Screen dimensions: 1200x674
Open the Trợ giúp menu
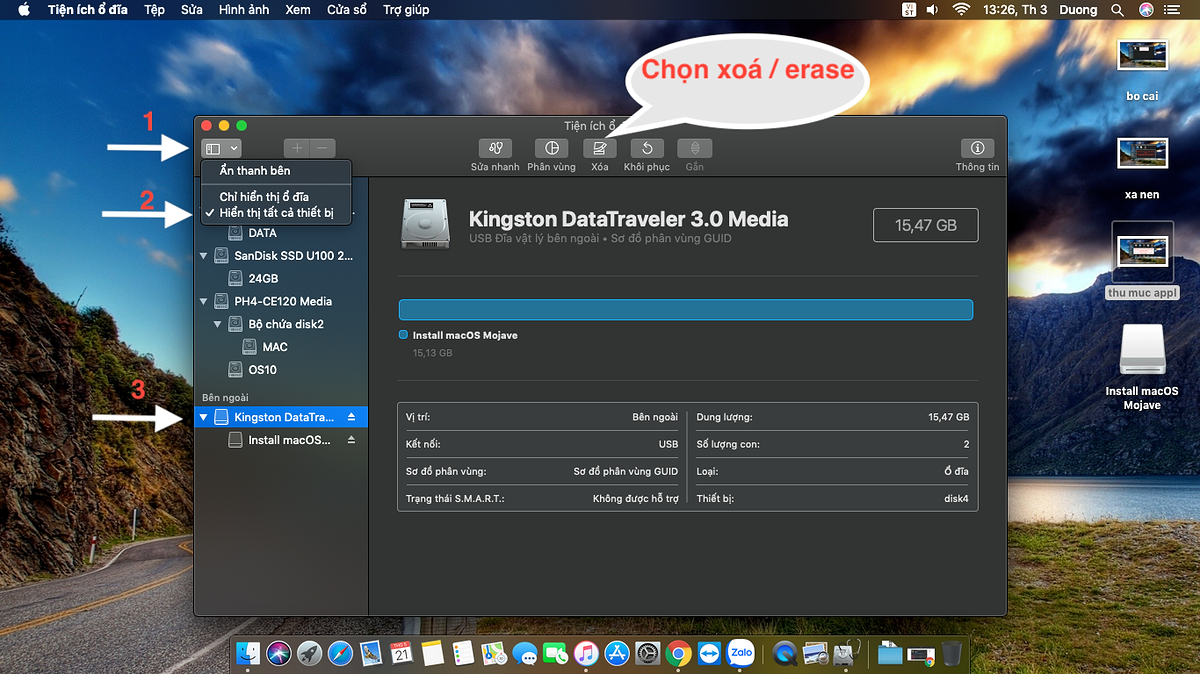[x=406, y=10]
